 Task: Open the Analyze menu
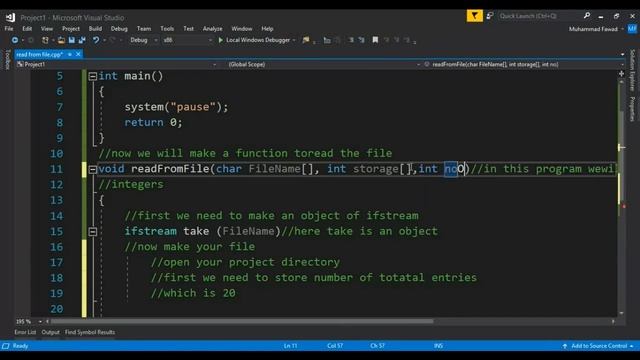[212, 29]
